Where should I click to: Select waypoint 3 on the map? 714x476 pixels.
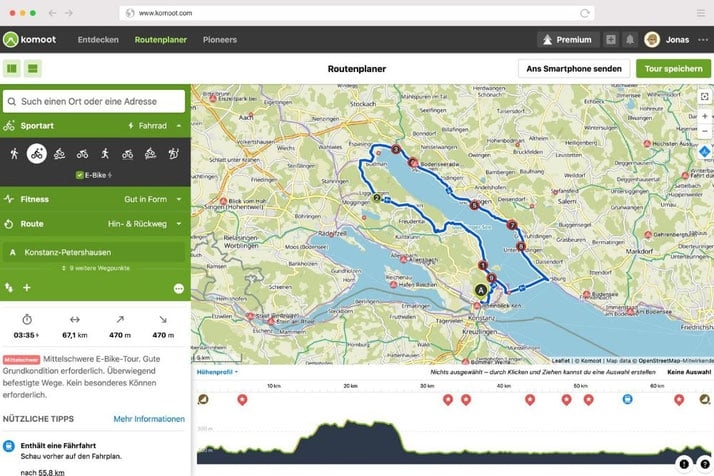[396, 149]
